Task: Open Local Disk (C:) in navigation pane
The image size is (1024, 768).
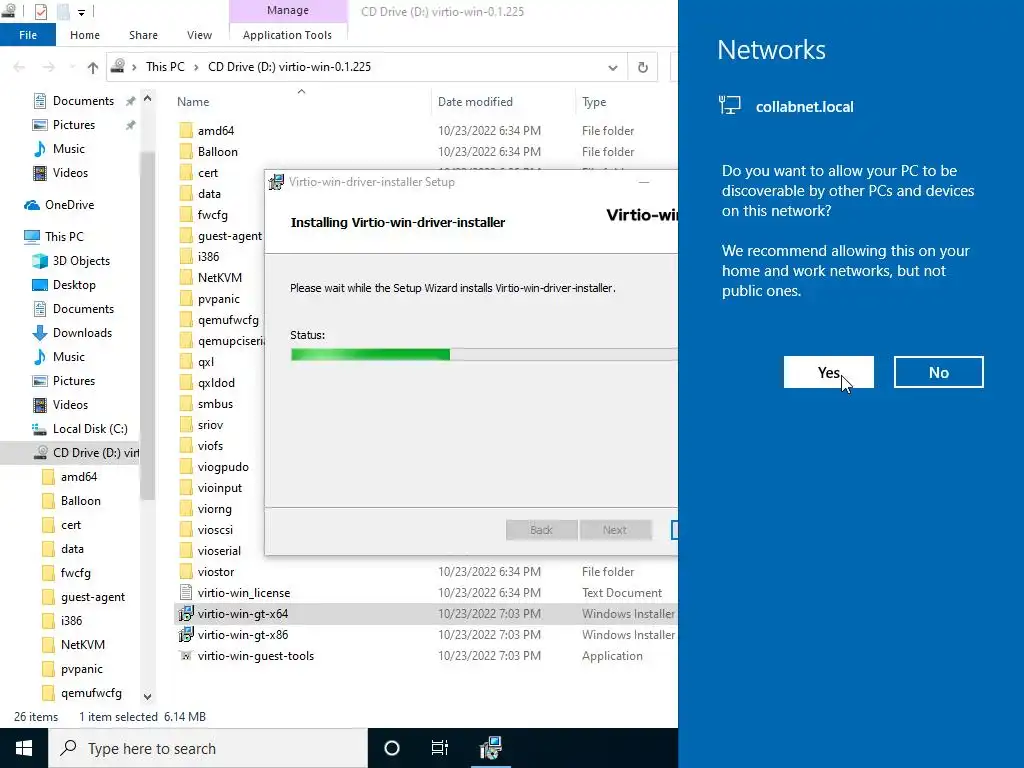Action: [89, 428]
